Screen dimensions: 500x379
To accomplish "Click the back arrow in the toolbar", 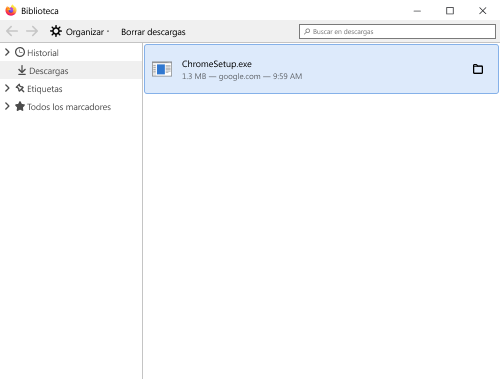I will (12, 31).
